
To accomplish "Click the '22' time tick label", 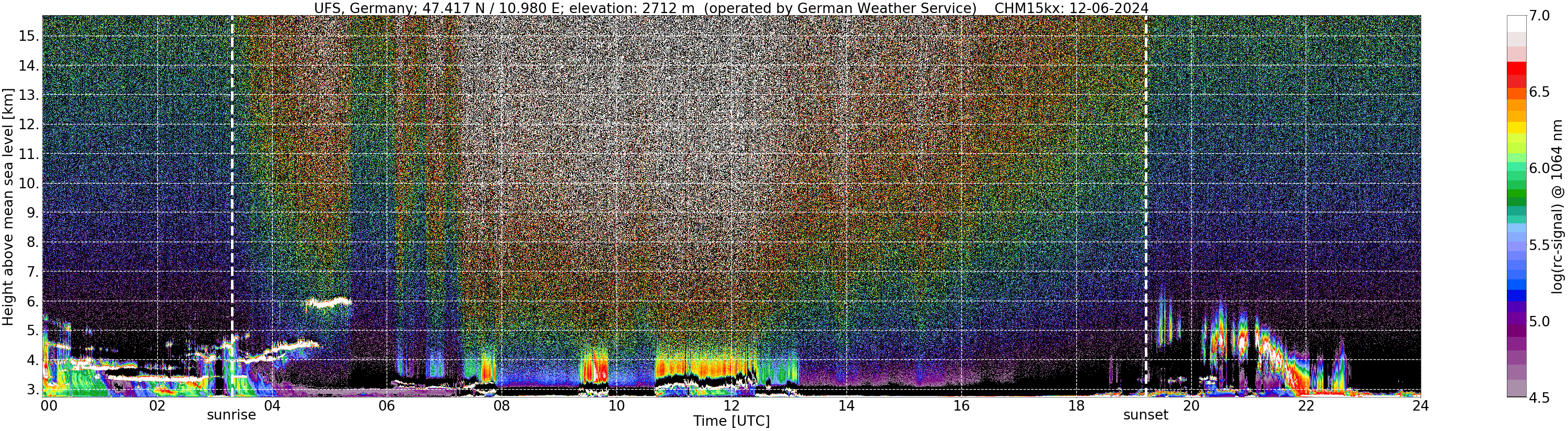I will (x=1306, y=405).
